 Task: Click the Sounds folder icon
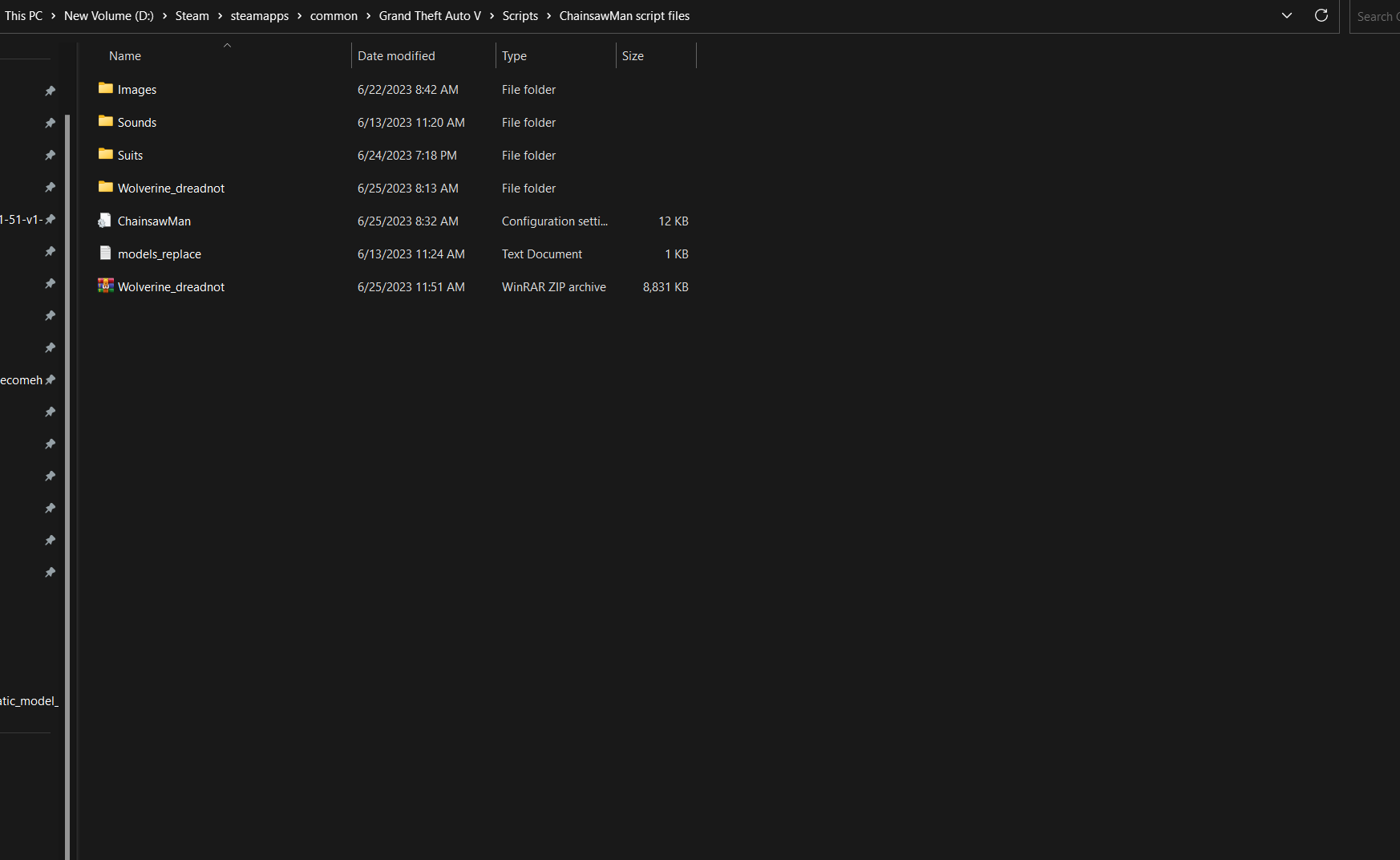[x=105, y=121]
